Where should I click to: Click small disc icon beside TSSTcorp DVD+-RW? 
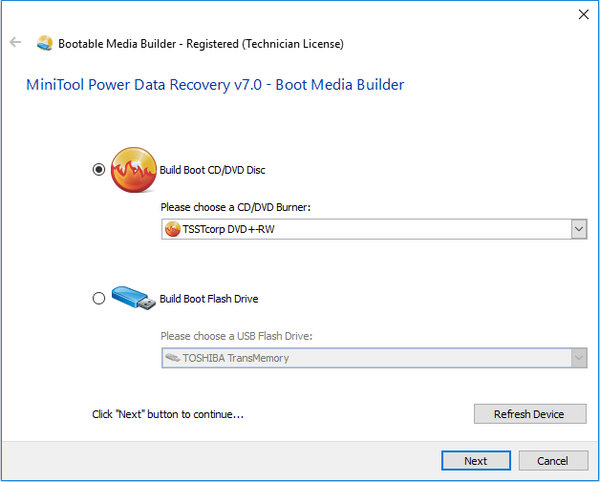tap(172, 229)
